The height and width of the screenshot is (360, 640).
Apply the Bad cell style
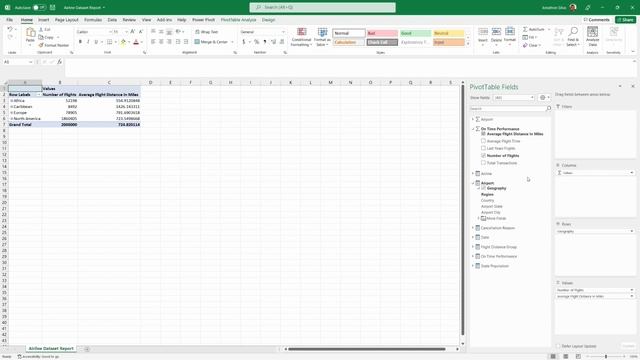pyautogui.click(x=382, y=33)
